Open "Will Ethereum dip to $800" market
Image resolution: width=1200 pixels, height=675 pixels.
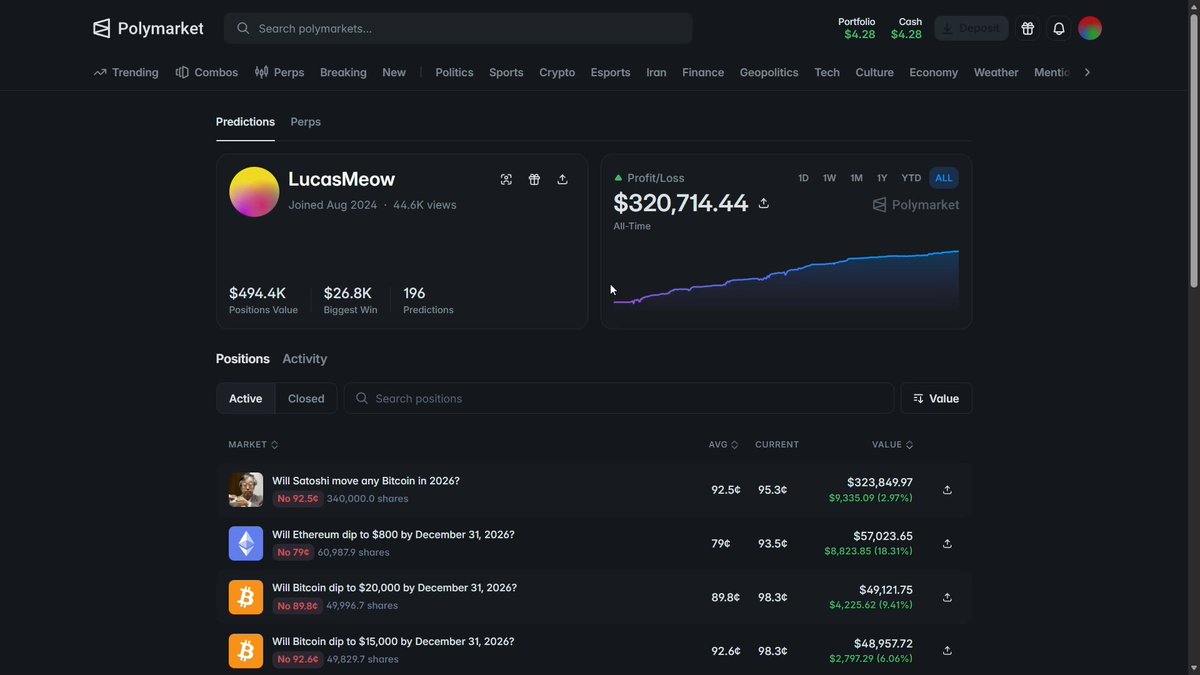tap(393, 535)
